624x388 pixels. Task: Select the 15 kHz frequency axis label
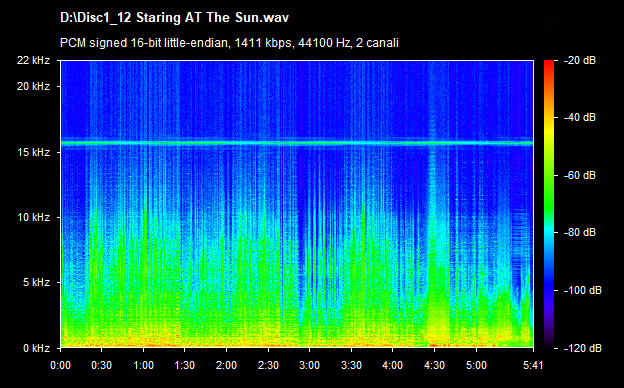[x=33, y=152]
